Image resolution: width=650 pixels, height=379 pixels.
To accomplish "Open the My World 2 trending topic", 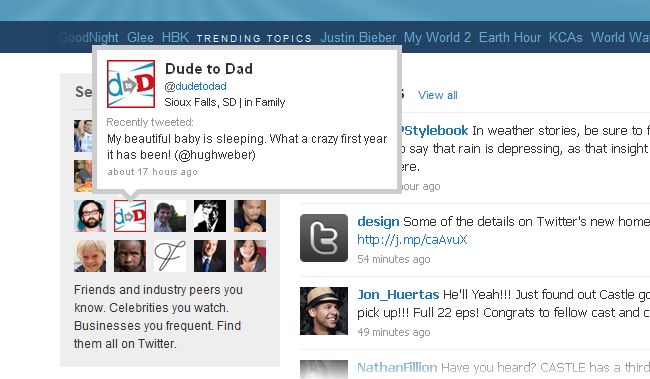I will click(437, 37).
